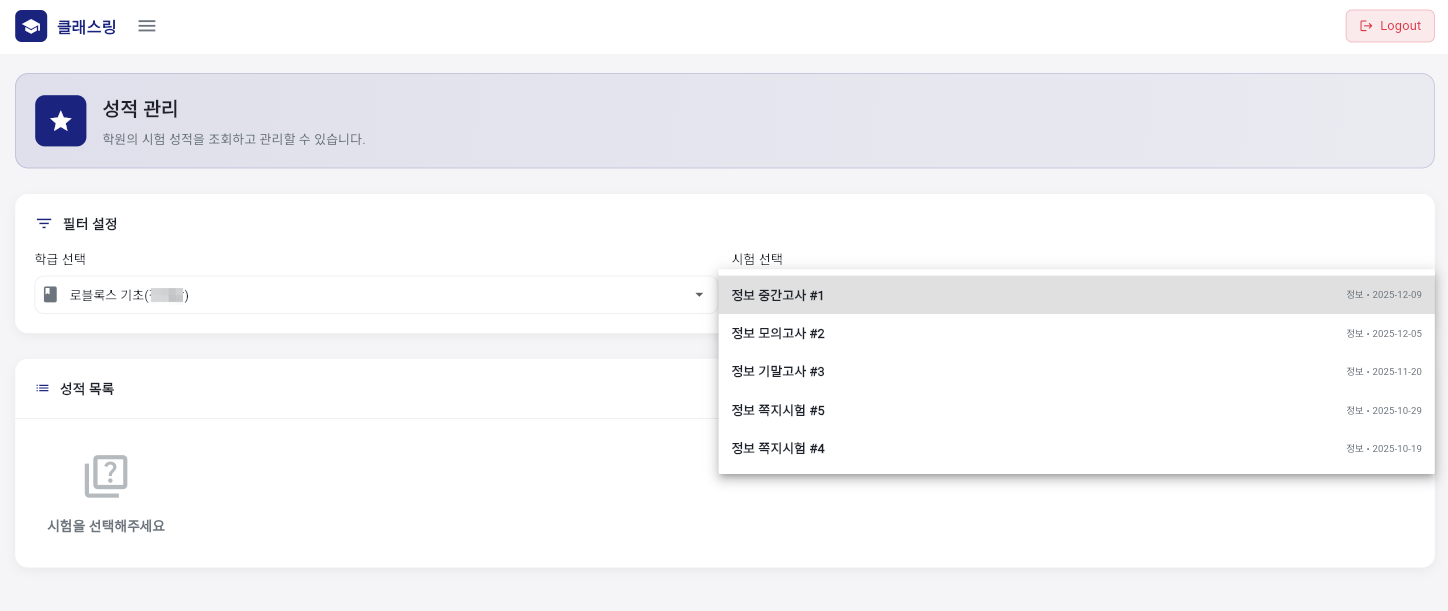Expand the 학급 선택 dropdown arrow

tap(699, 295)
